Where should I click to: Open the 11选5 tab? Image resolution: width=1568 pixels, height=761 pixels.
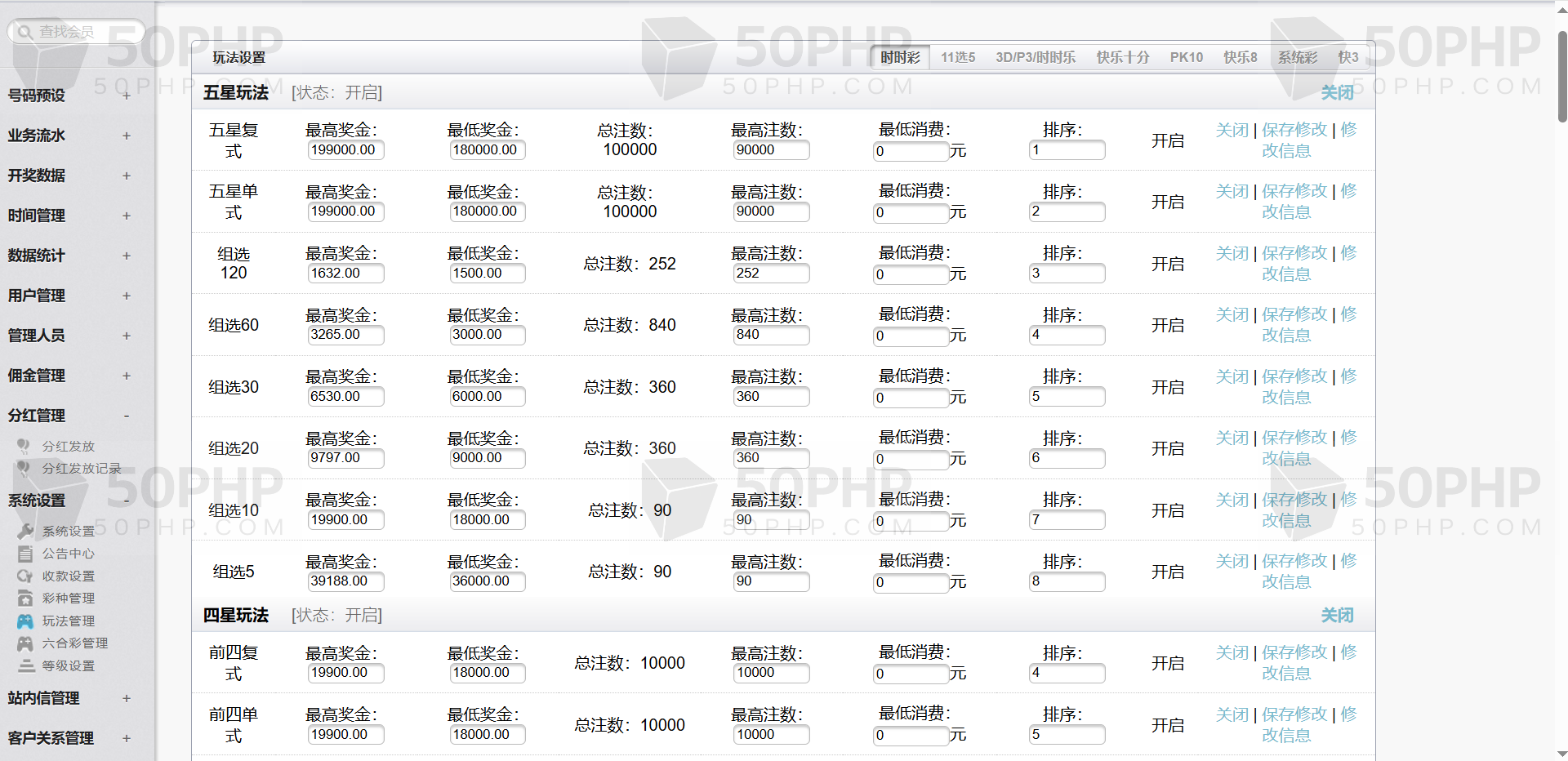(x=957, y=57)
